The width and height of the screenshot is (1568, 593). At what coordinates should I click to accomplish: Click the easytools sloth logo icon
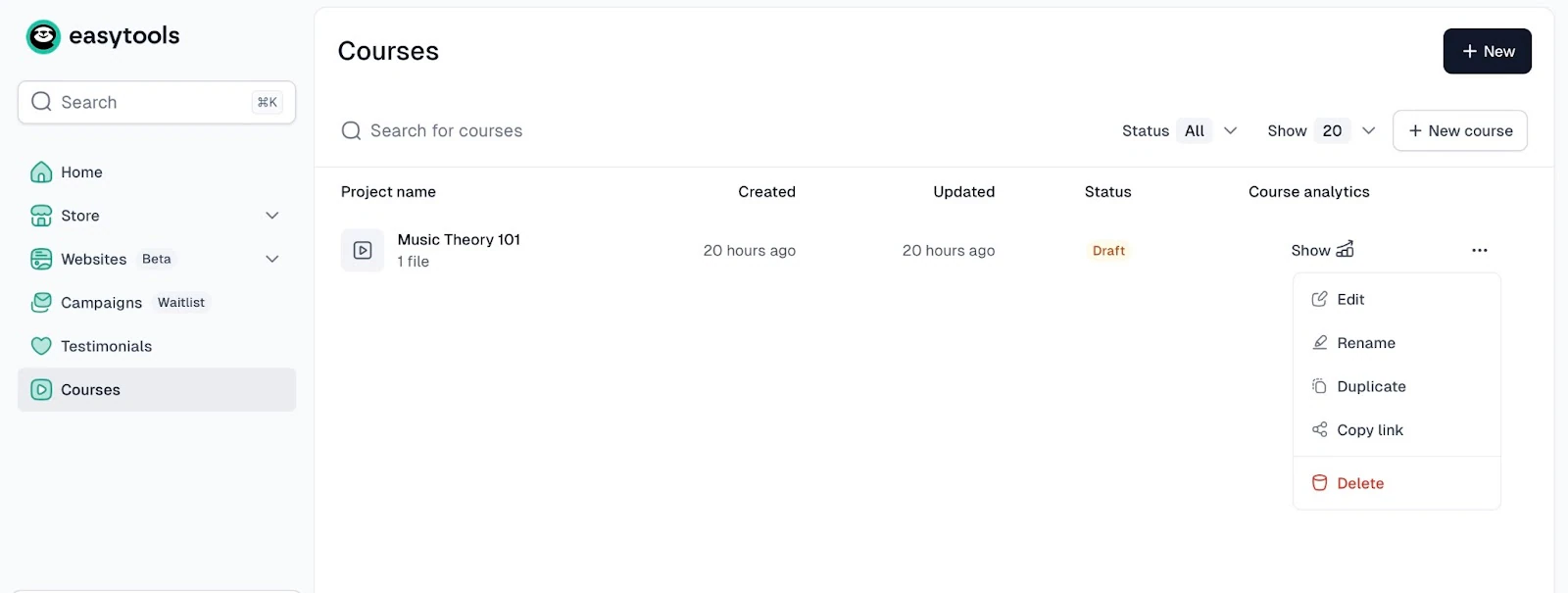tap(43, 36)
